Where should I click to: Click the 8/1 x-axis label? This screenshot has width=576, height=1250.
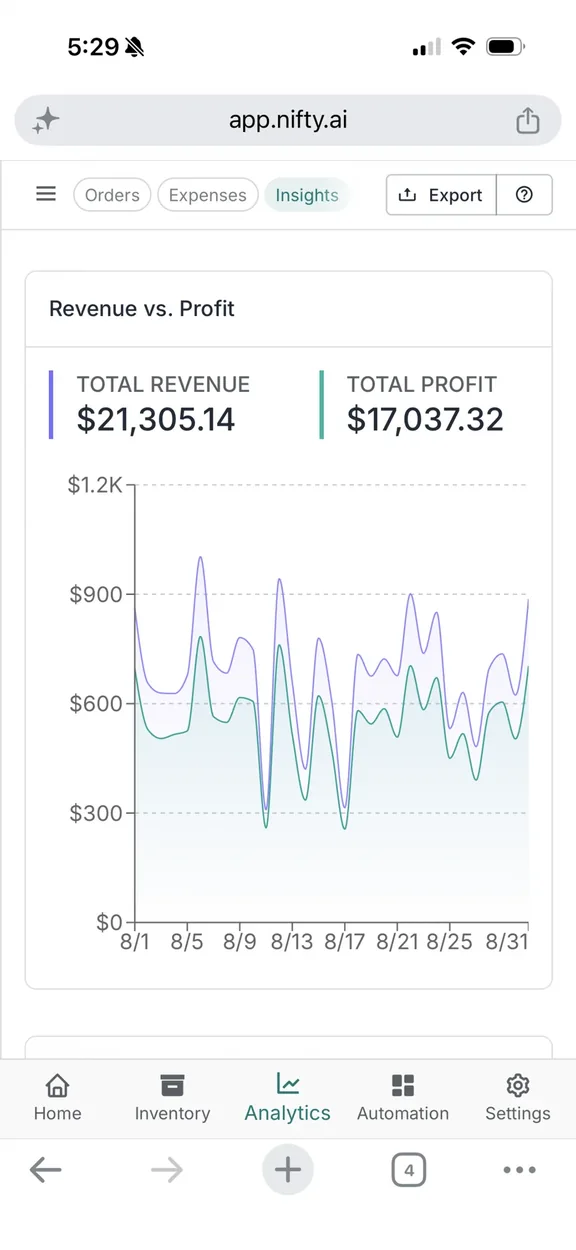135,941
